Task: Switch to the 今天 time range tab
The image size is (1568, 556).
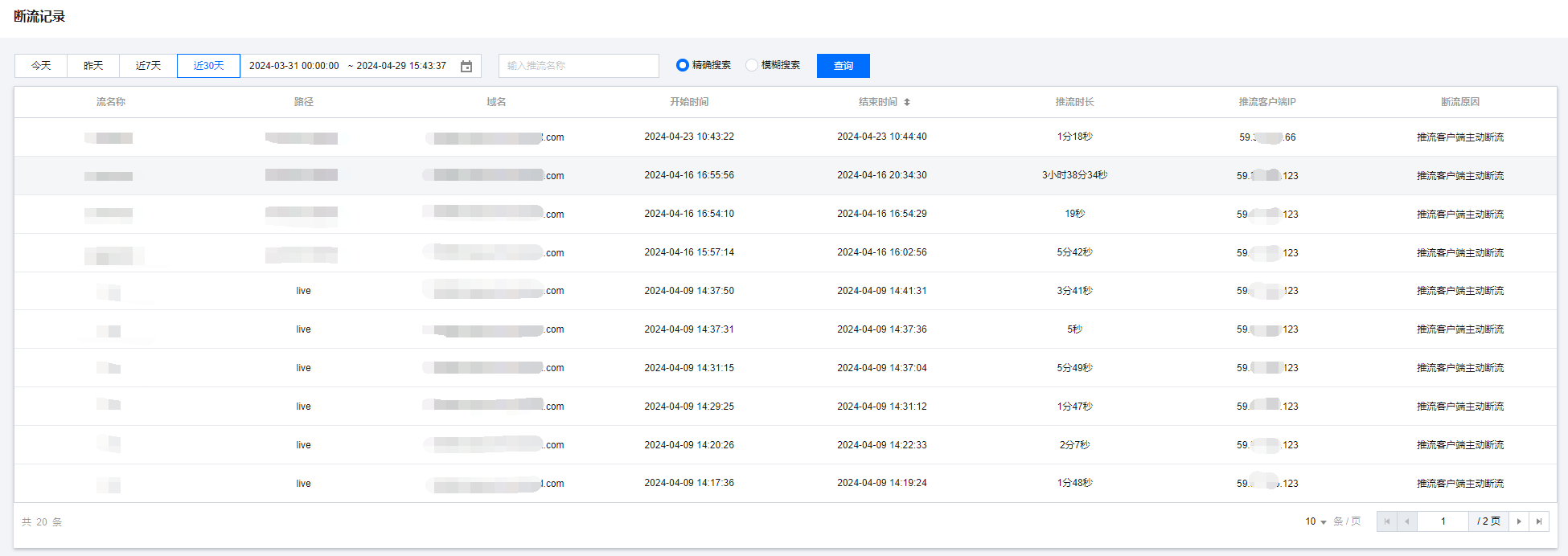Action: tap(41, 66)
